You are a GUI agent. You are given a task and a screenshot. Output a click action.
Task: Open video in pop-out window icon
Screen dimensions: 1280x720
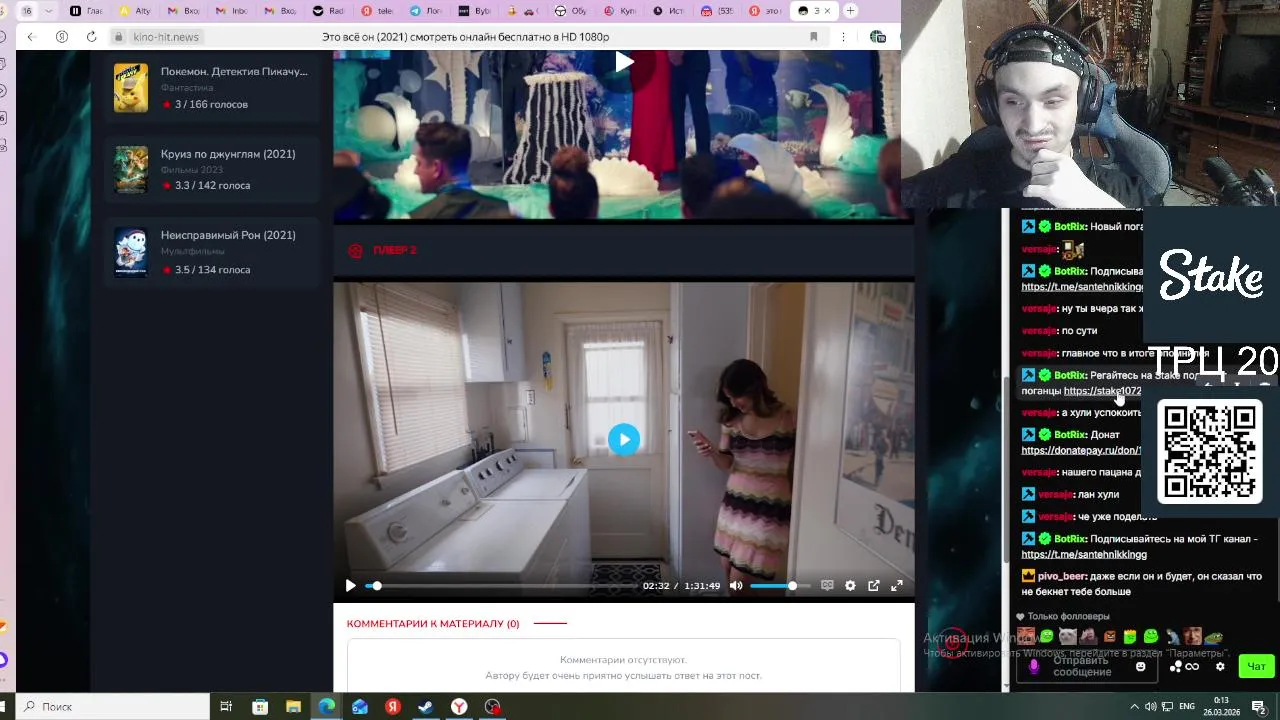(873, 586)
